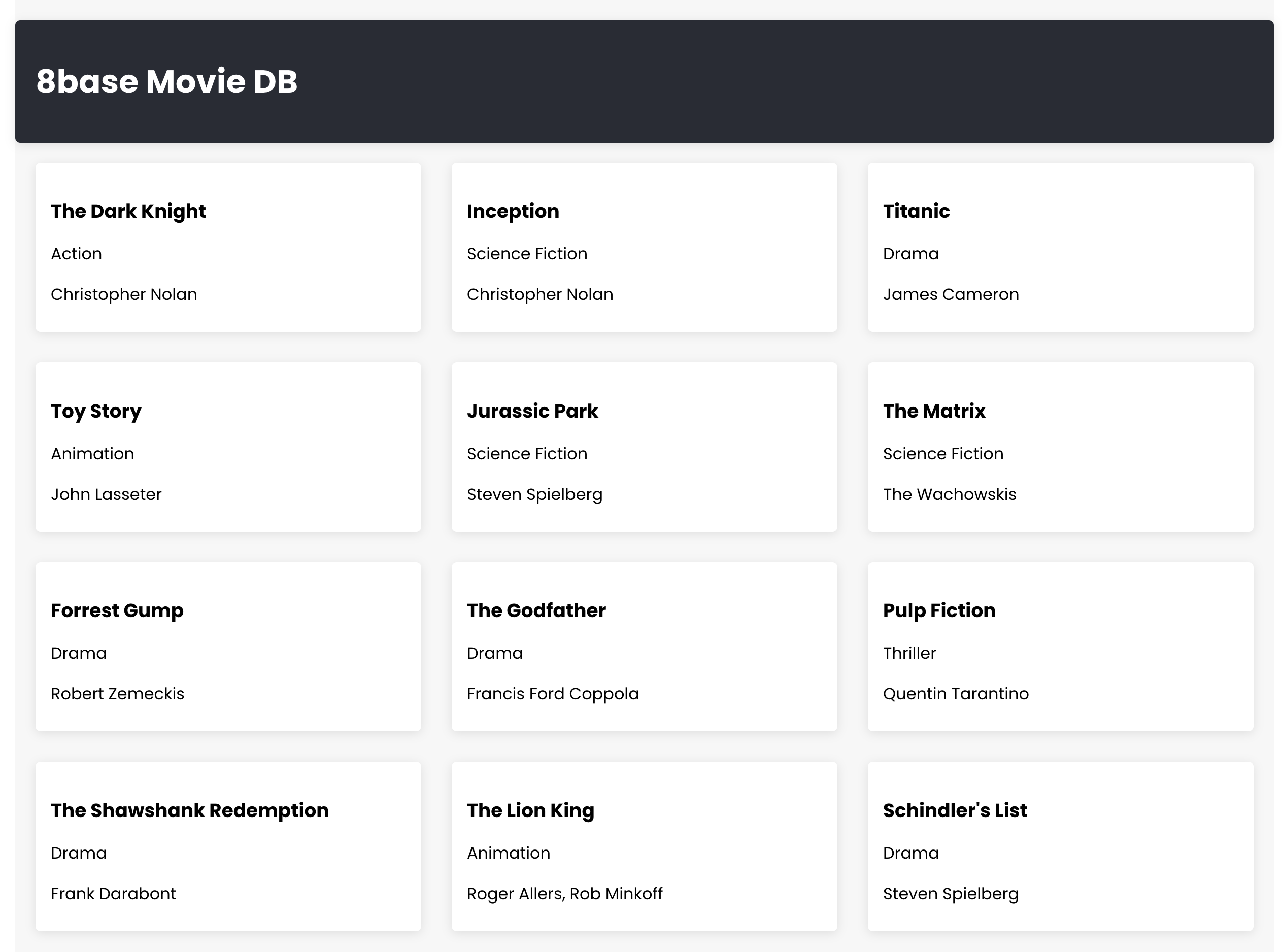
Task: Click the Christopher Nolan director name under Inception
Action: (x=540, y=294)
